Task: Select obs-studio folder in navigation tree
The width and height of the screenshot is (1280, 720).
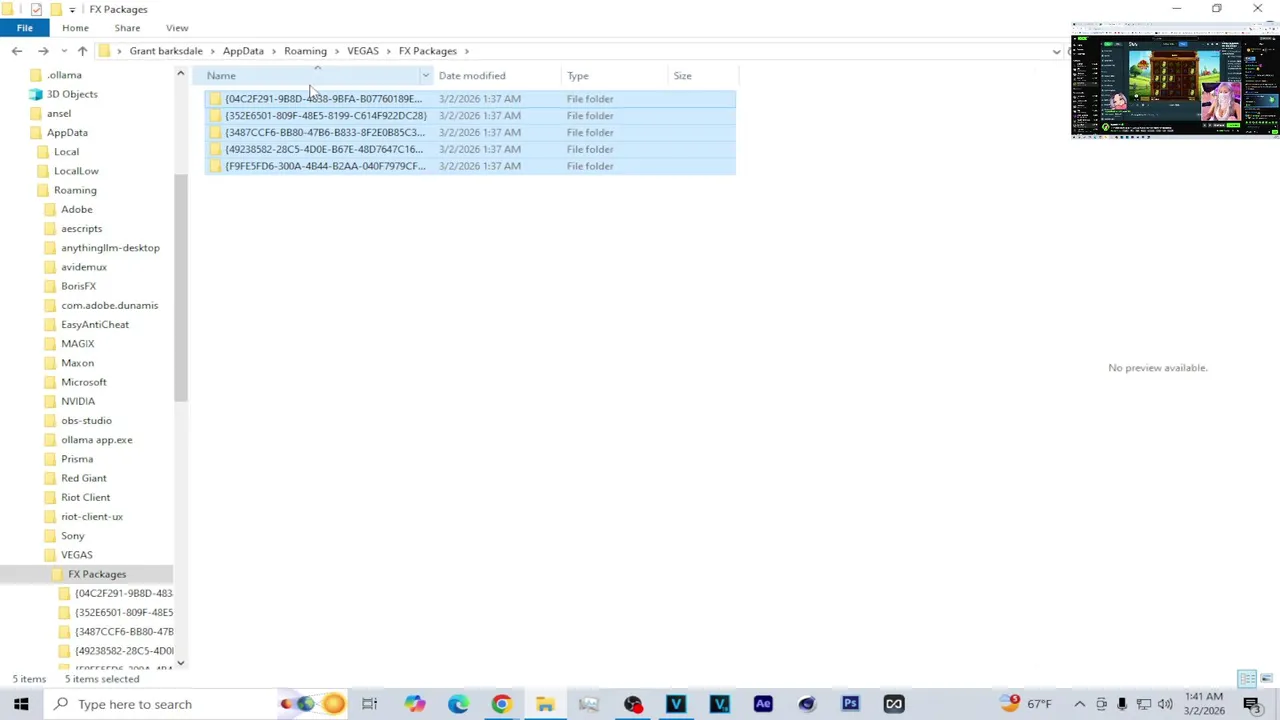Action: tap(86, 420)
